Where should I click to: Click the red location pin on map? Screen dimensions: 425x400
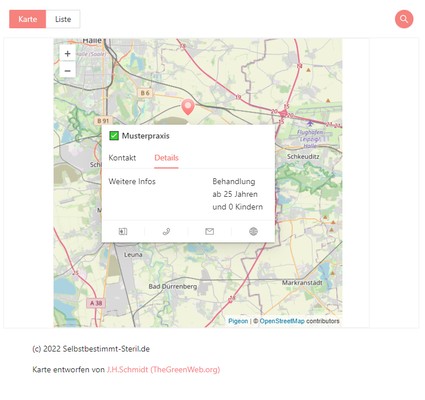[188, 107]
